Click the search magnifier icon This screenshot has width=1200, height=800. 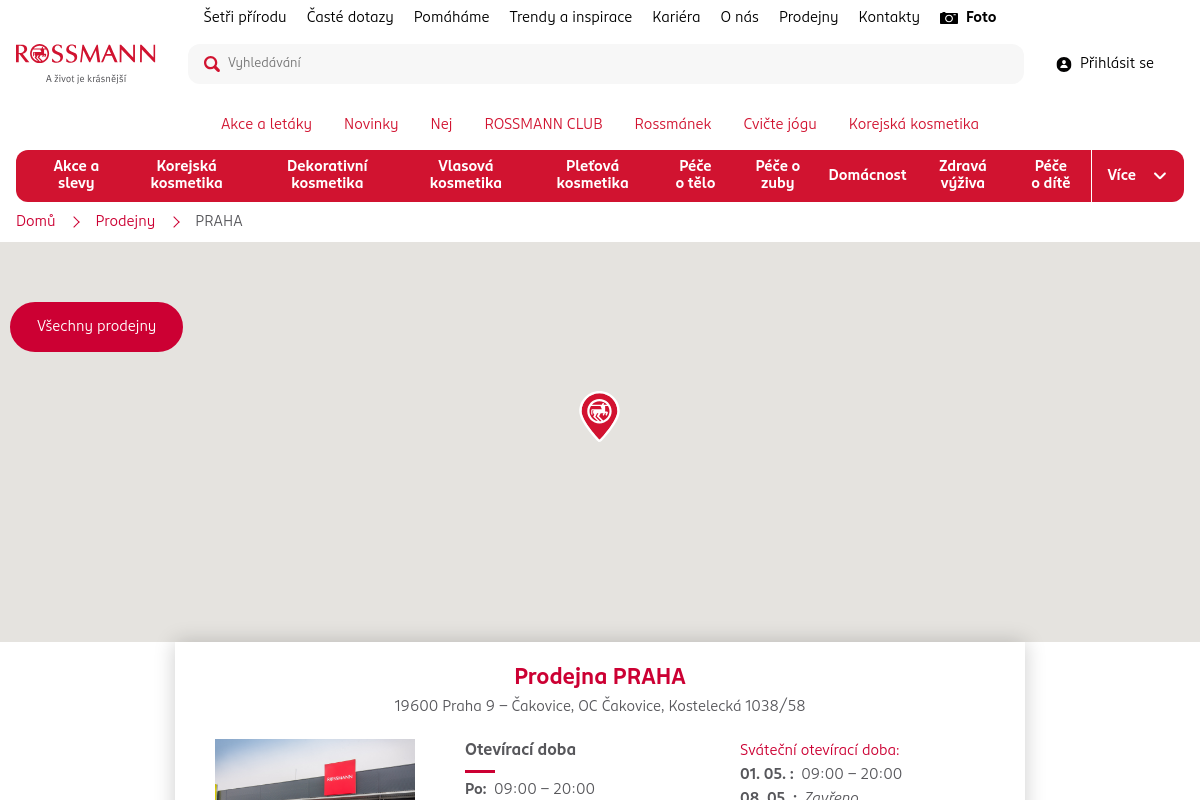point(212,64)
